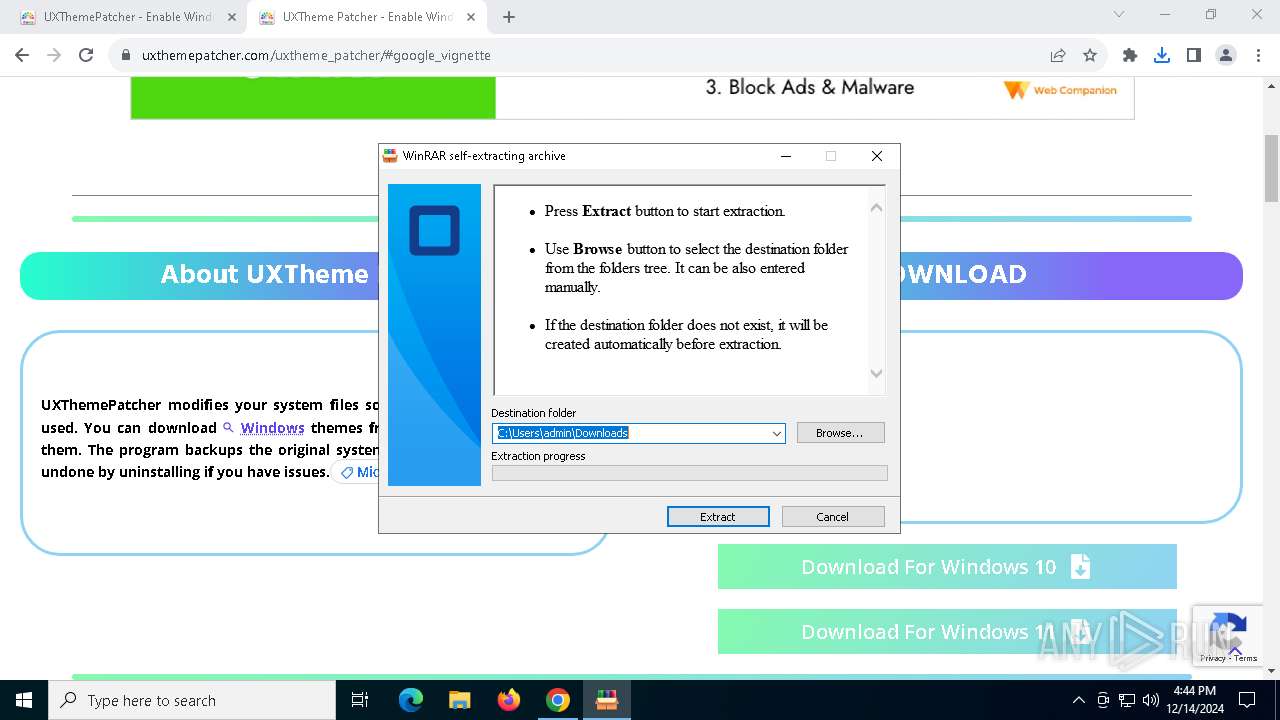Open reCAPTCHA Terms link
Screen dimensions: 1280x720
tap(1246, 658)
